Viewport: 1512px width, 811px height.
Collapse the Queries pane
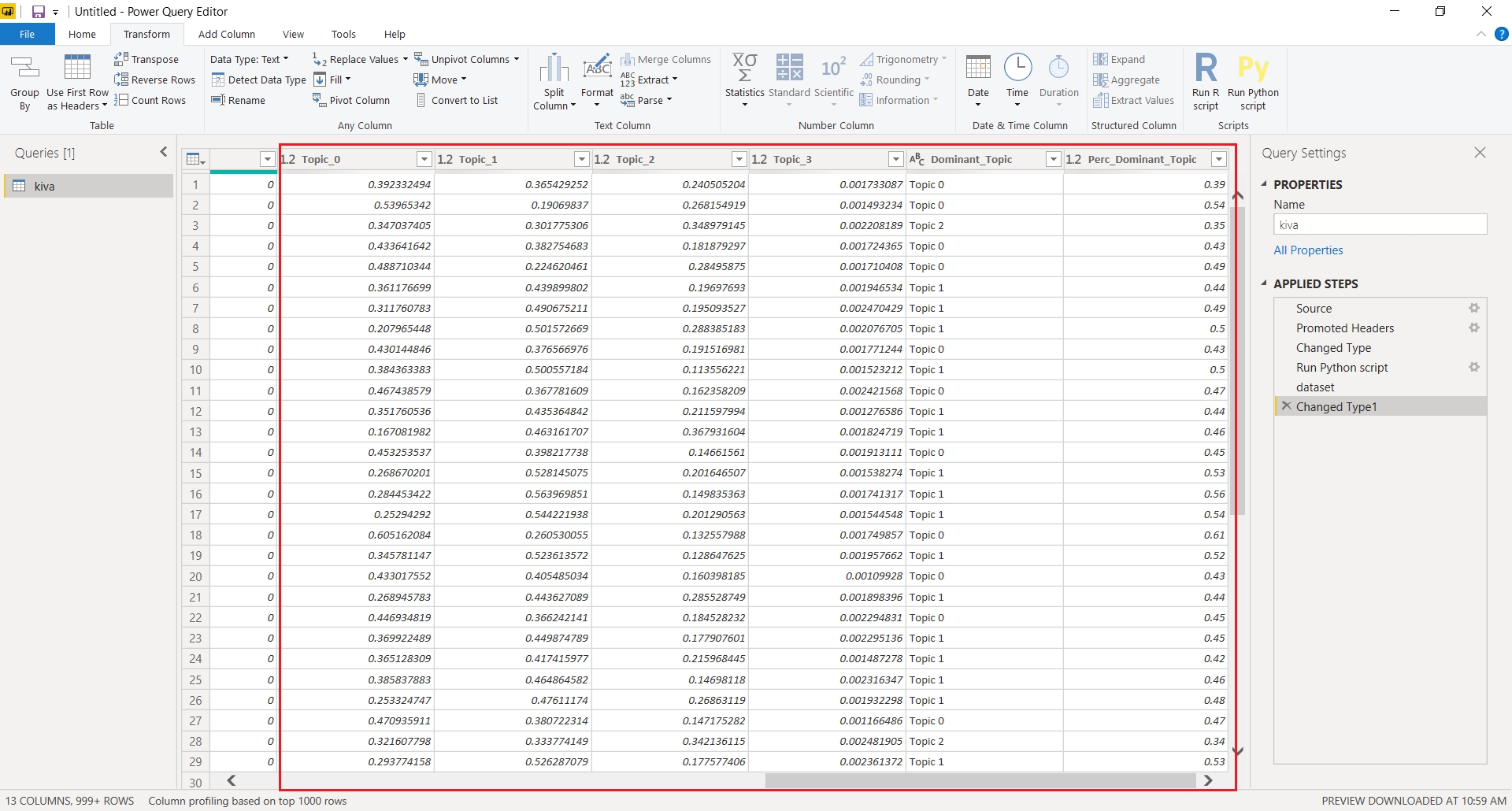coord(164,152)
